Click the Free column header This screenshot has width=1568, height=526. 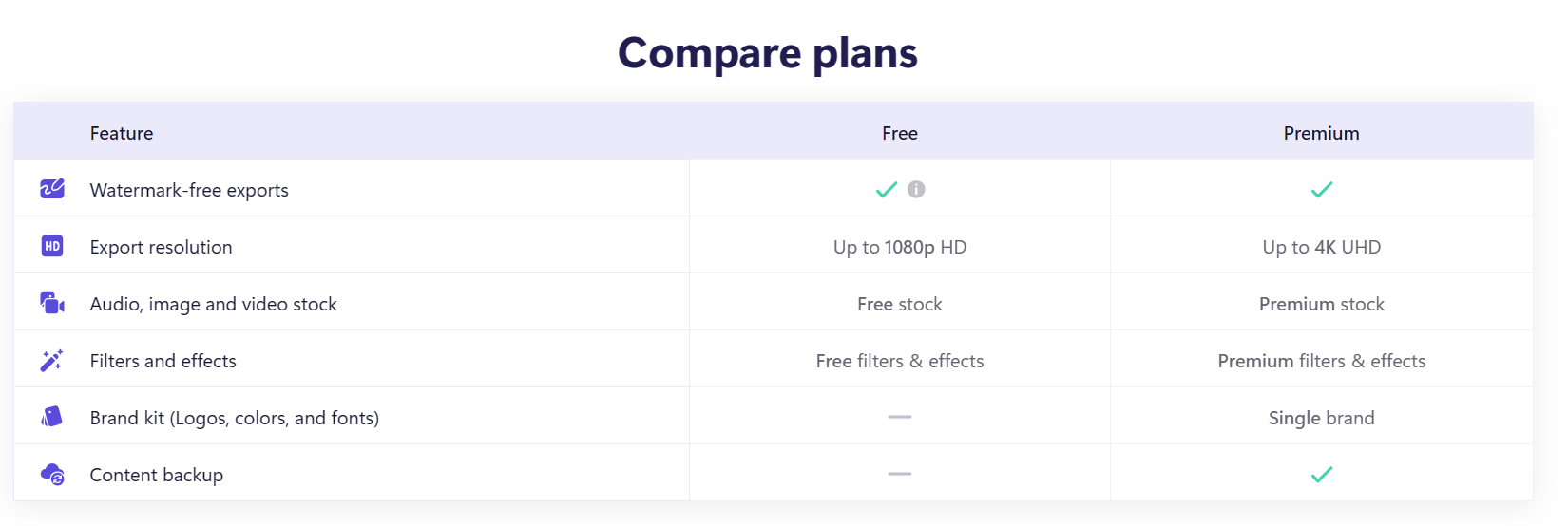[899, 133]
